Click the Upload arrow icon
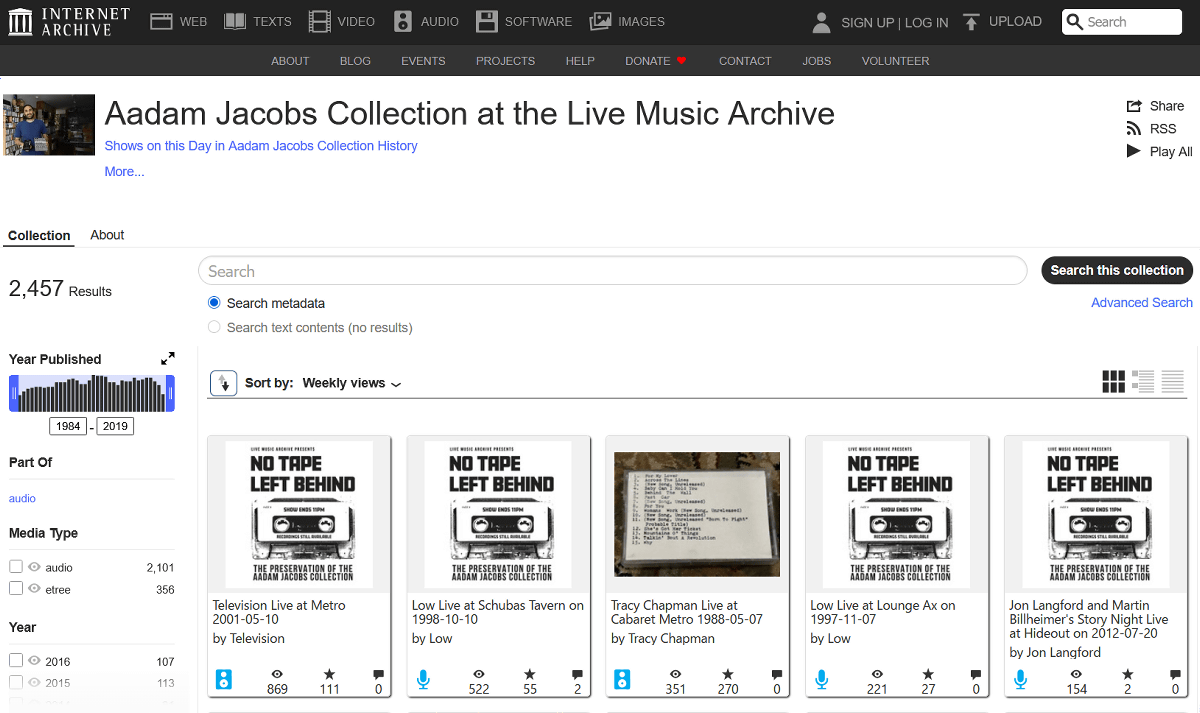Image resolution: width=1200 pixels, height=713 pixels. [971, 22]
